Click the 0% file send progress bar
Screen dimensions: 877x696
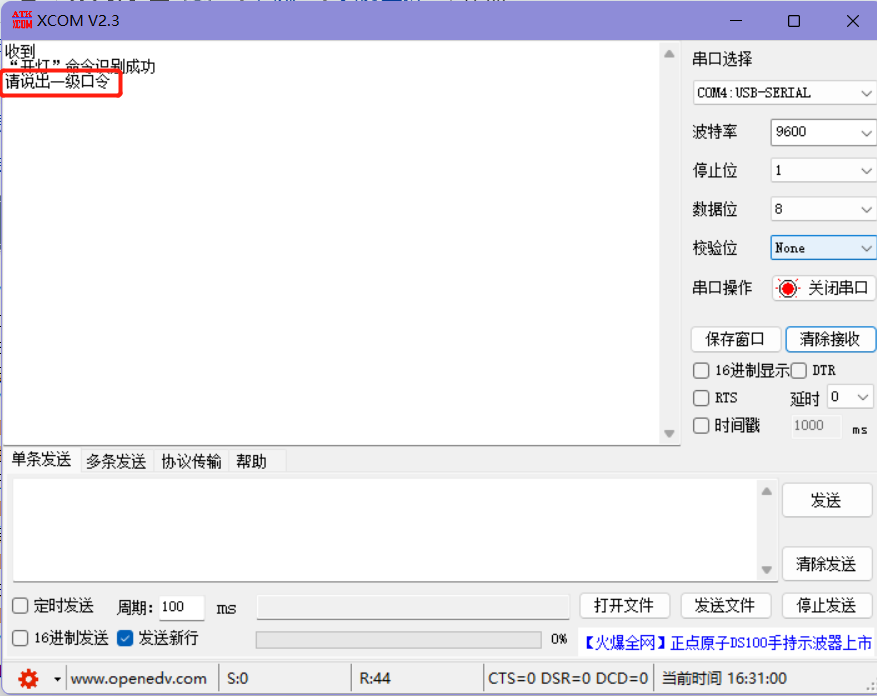(x=398, y=639)
